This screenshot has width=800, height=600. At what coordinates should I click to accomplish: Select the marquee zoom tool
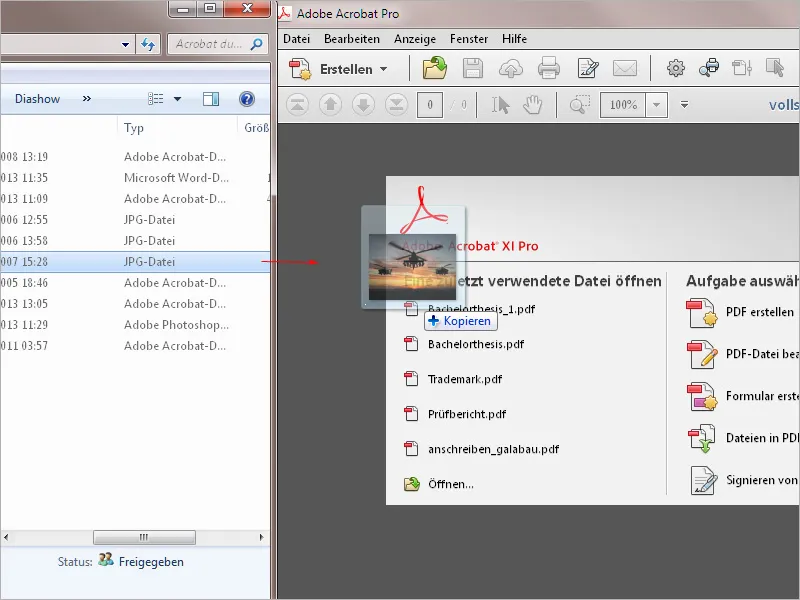[580, 104]
